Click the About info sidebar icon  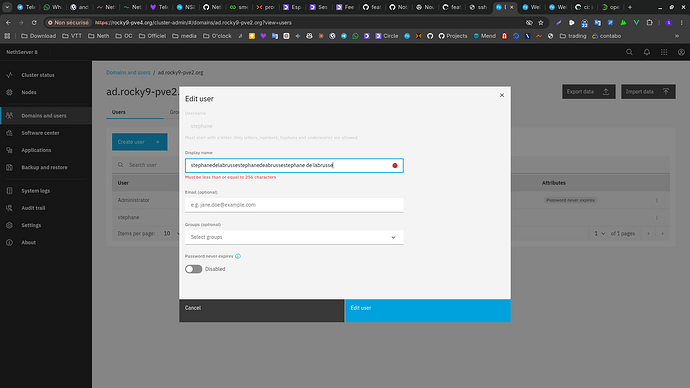(9, 242)
